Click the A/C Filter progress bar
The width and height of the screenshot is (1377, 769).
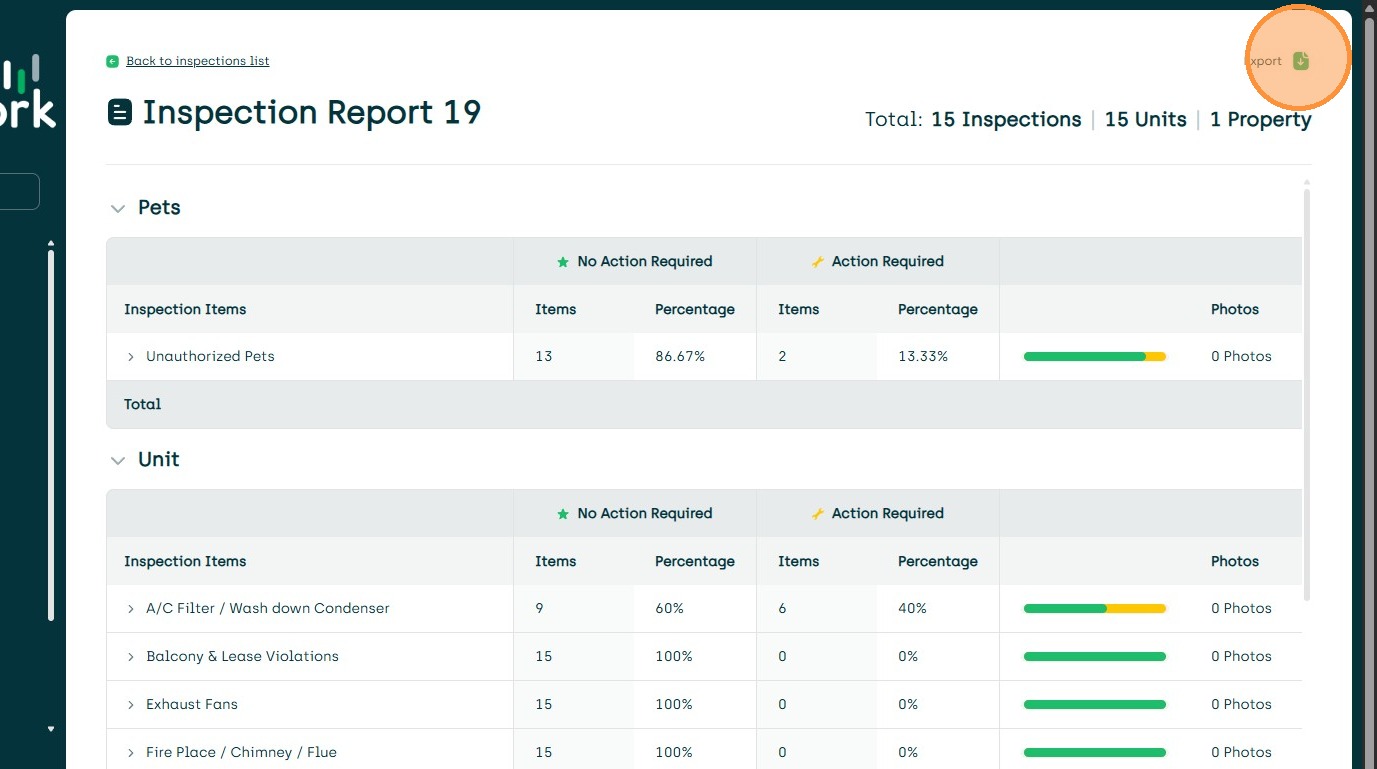tap(1094, 608)
